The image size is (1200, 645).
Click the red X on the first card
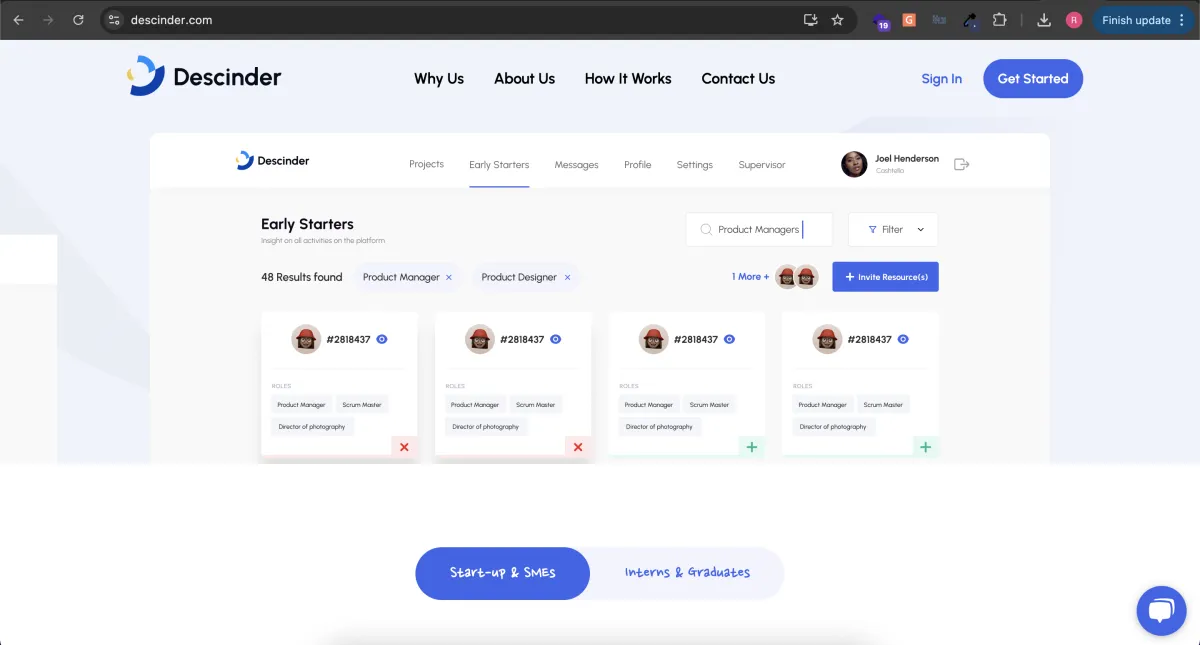pos(404,447)
